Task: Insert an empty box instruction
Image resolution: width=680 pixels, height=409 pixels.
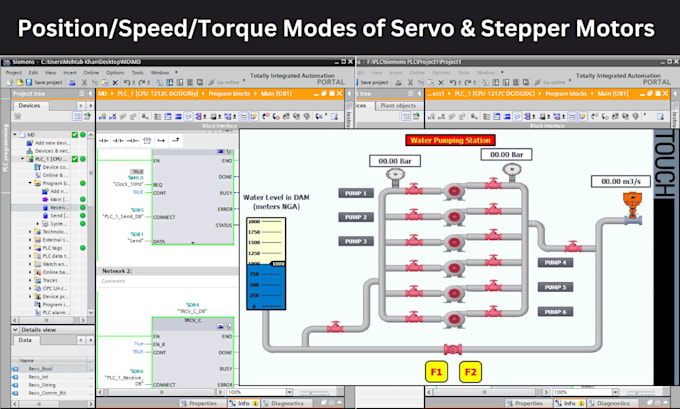Action: tap(147, 141)
